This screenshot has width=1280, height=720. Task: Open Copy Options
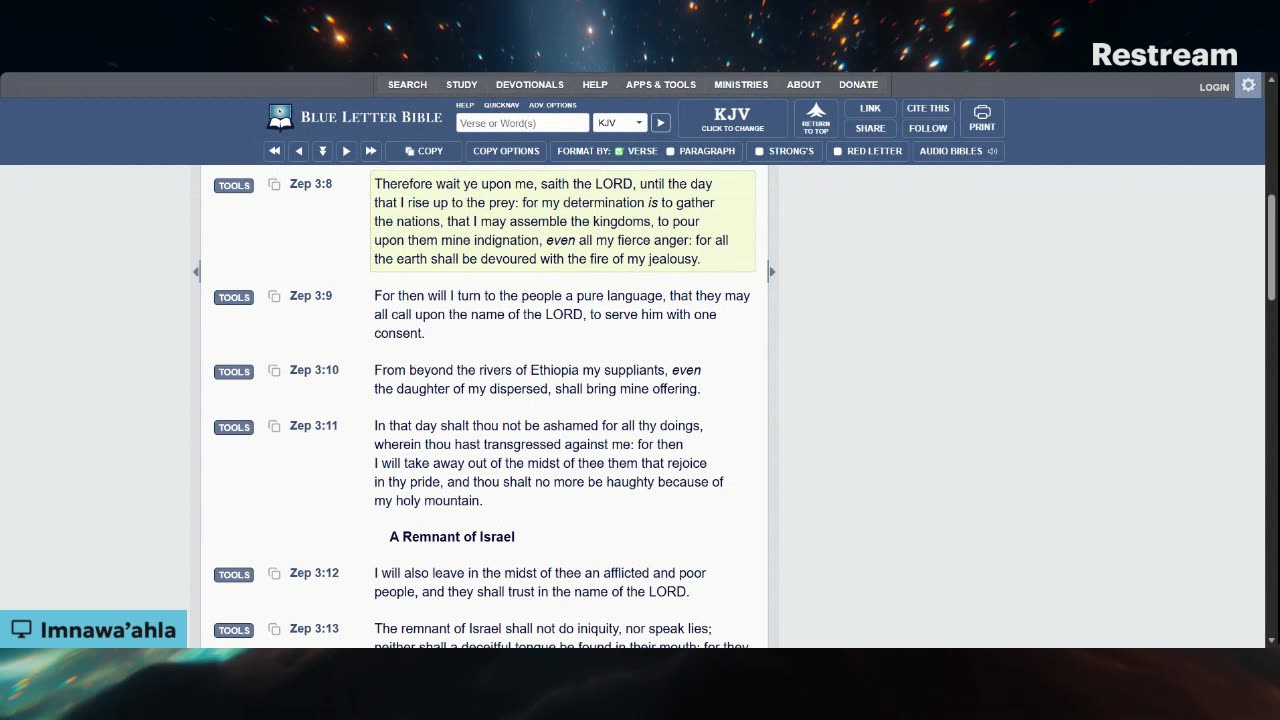(x=506, y=151)
